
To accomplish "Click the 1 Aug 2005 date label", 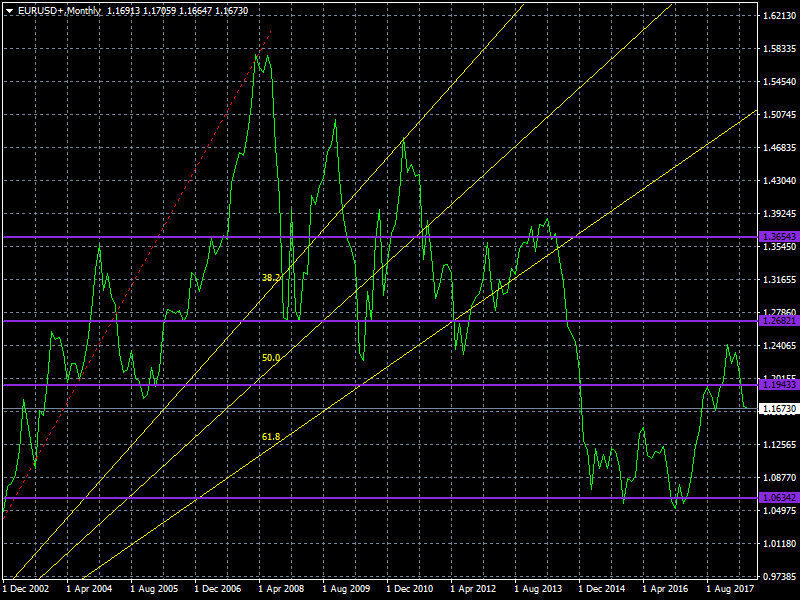I will click(154, 589).
